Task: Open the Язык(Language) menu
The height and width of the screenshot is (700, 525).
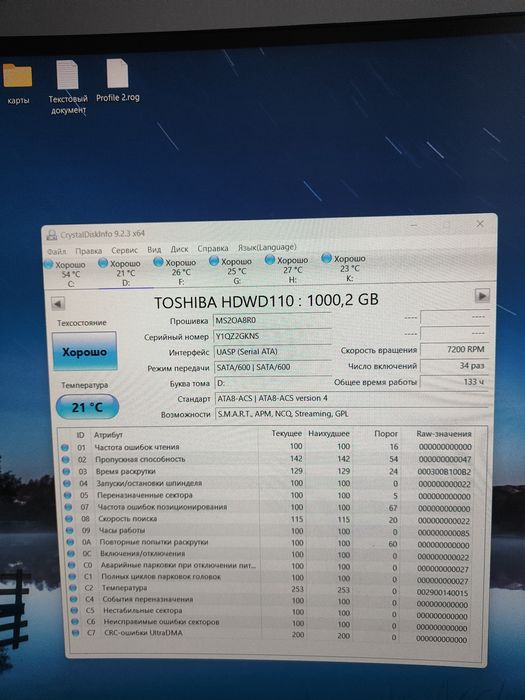Action: pos(267,247)
